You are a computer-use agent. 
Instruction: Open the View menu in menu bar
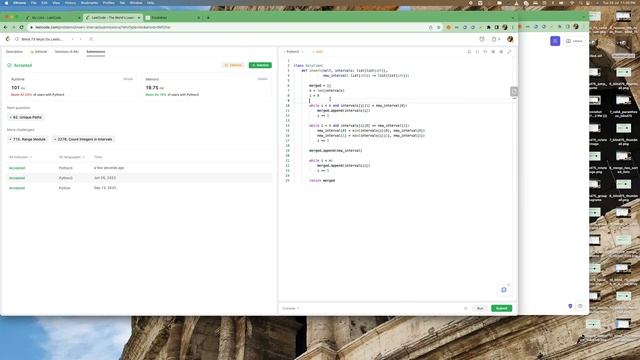[x=56, y=3]
